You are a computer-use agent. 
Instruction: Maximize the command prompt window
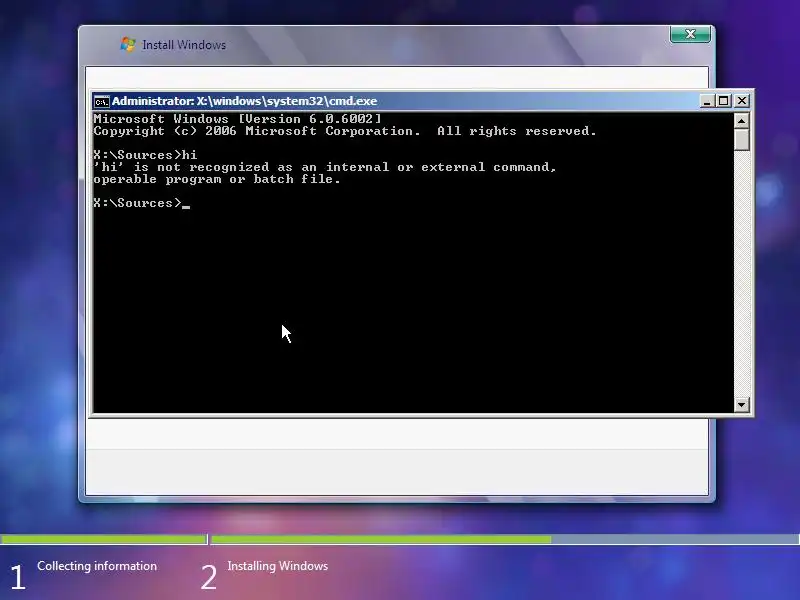tap(723, 101)
